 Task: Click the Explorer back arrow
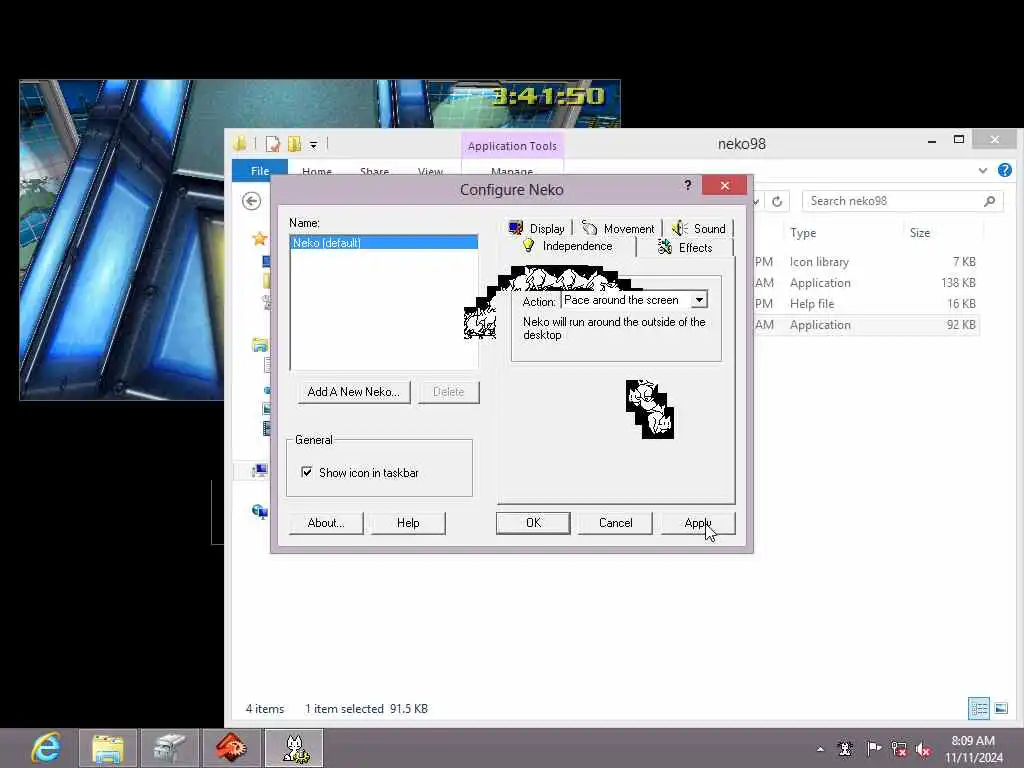coord(251,201)
